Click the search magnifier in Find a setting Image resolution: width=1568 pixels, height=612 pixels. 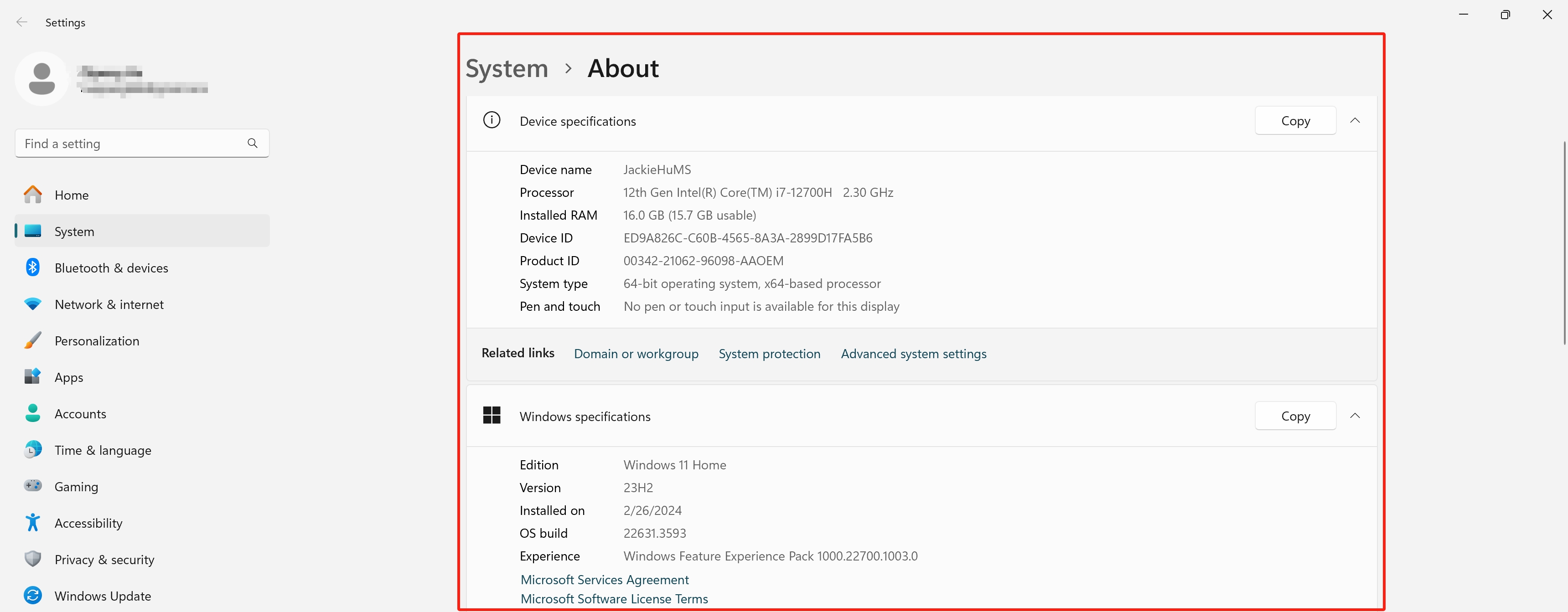(x=253, y=144)
